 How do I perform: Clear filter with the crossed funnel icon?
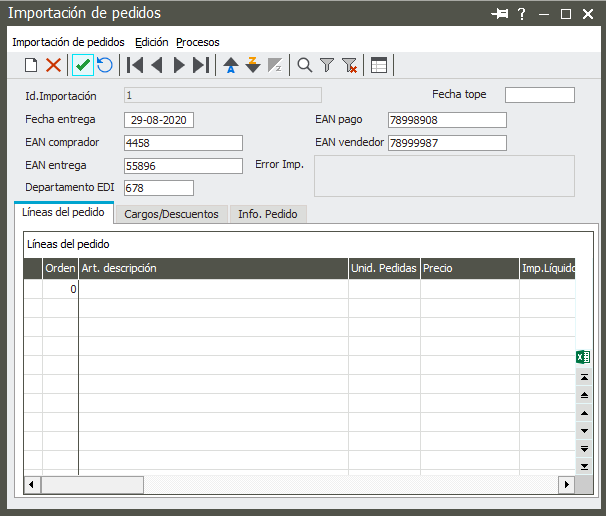(x=349, y=65)
